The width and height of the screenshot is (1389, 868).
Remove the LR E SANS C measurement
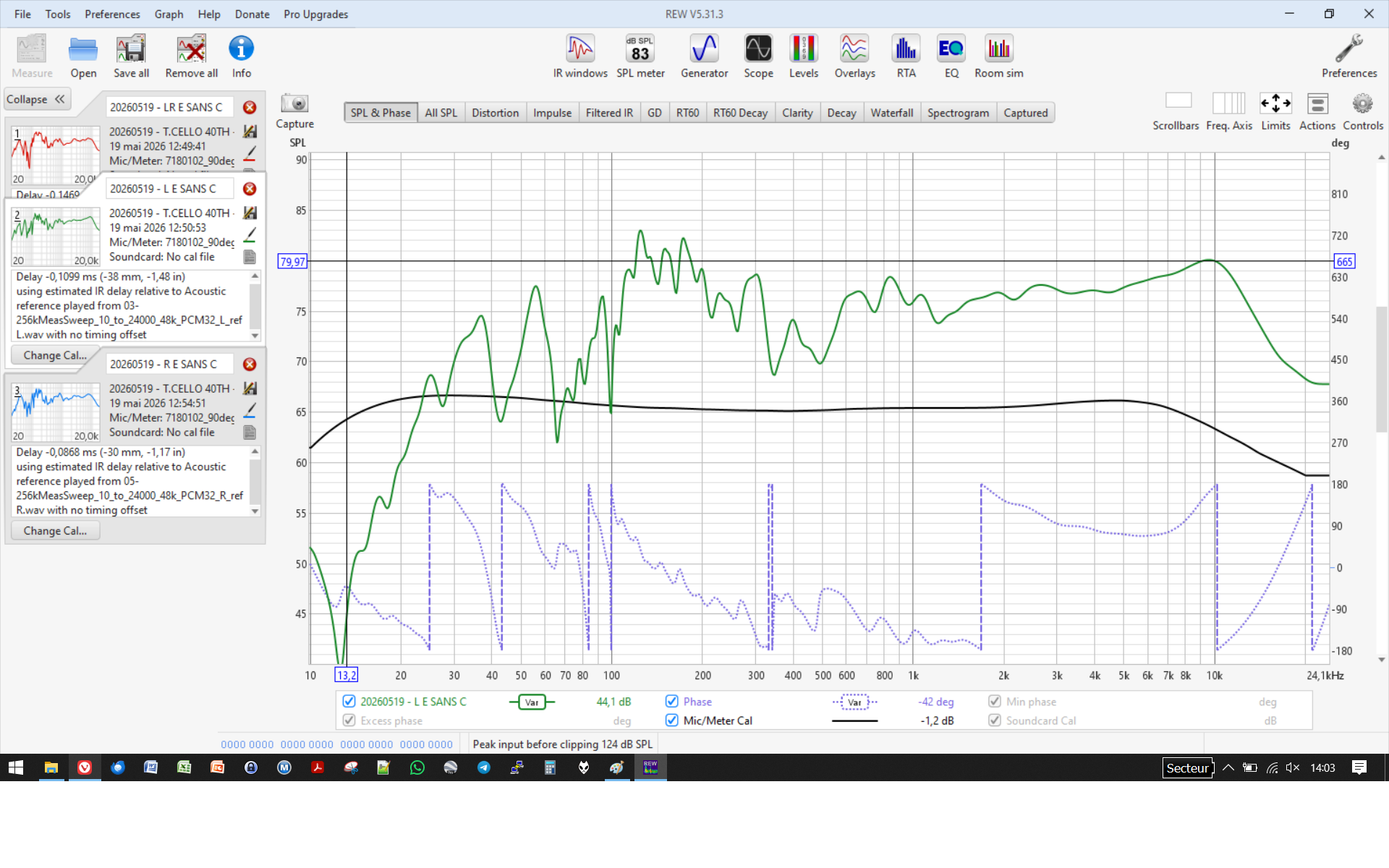250,107
